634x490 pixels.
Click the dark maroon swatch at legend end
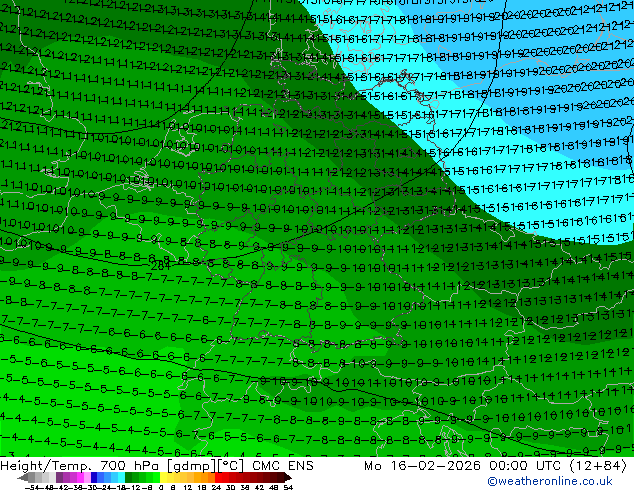click(x=280, y=477)
